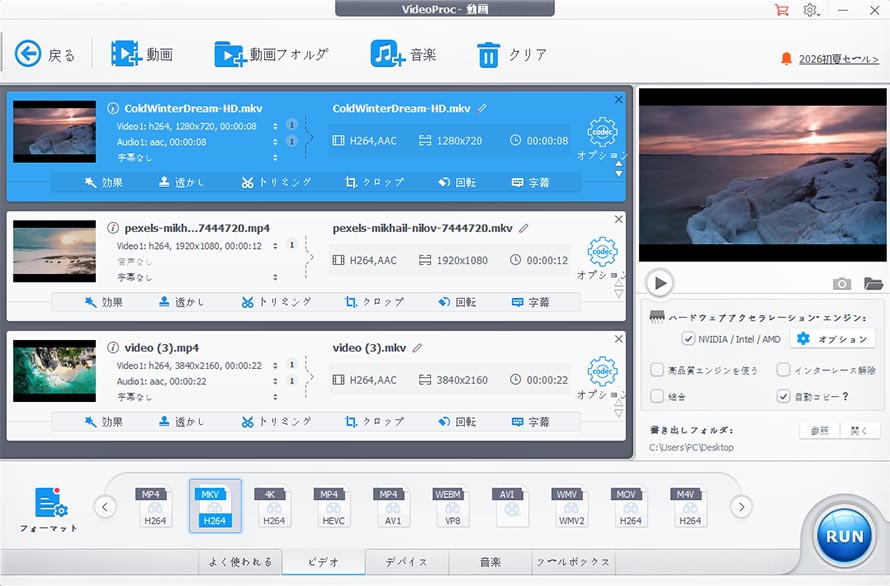This screenshot has width=890, height=586.
Task: Toggle 自動コピー checkbox
Action: [783, 396]
